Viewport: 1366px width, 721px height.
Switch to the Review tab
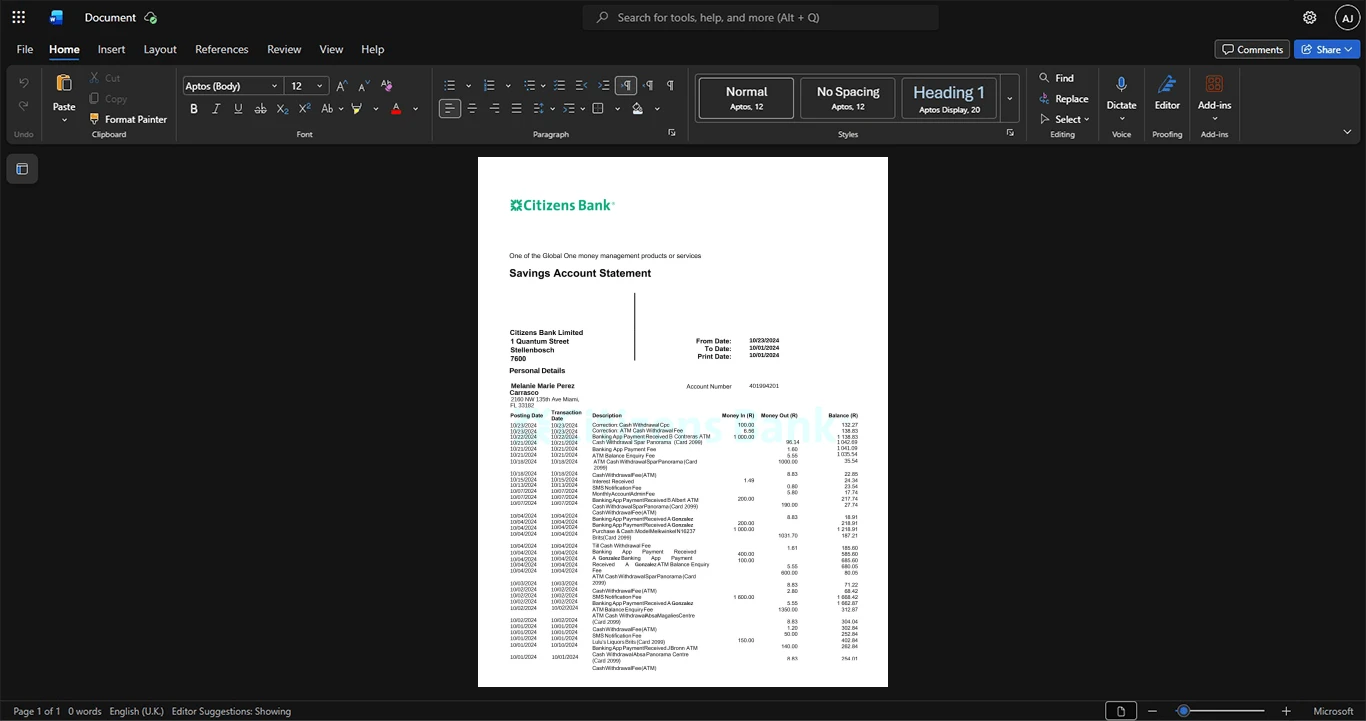284,49
